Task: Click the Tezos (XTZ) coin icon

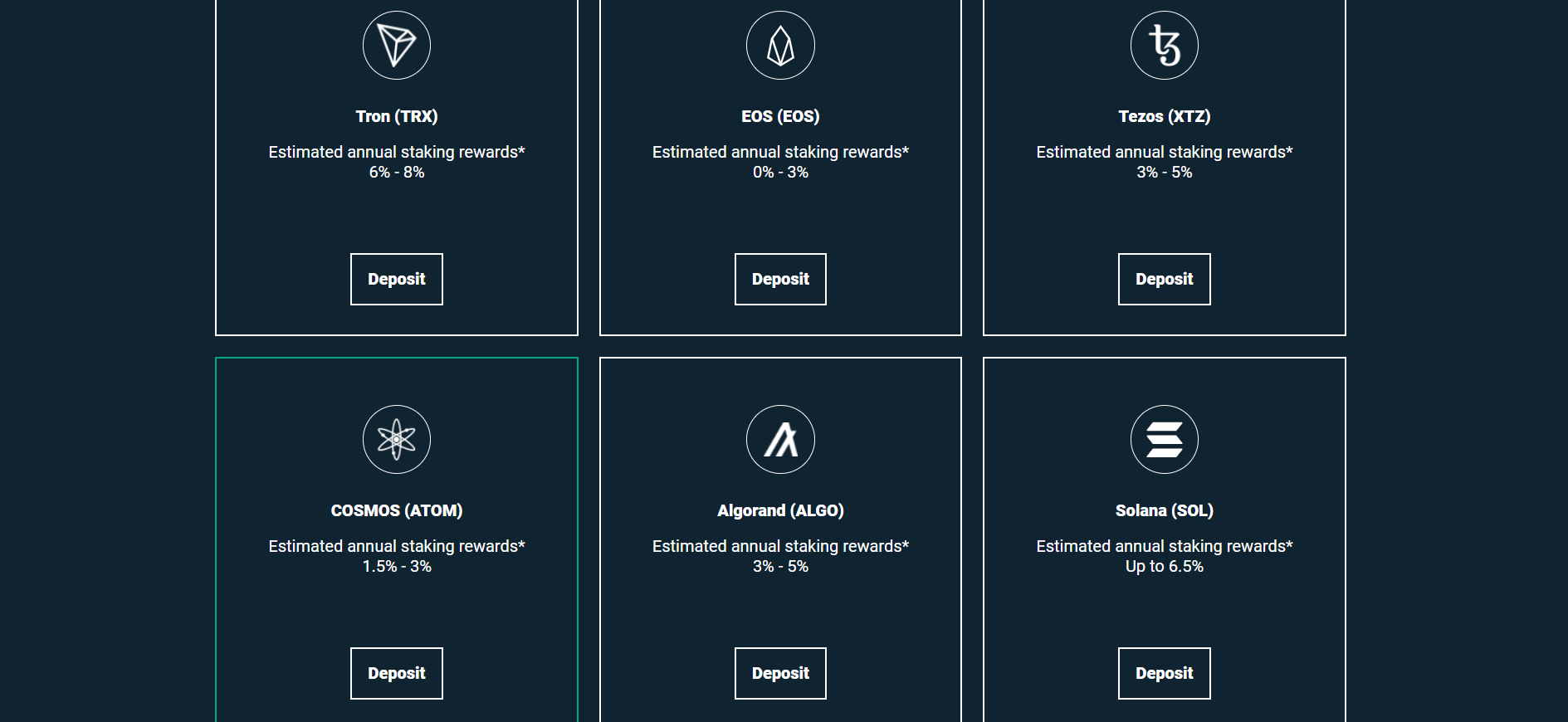Action: (x=1165, y=45)
